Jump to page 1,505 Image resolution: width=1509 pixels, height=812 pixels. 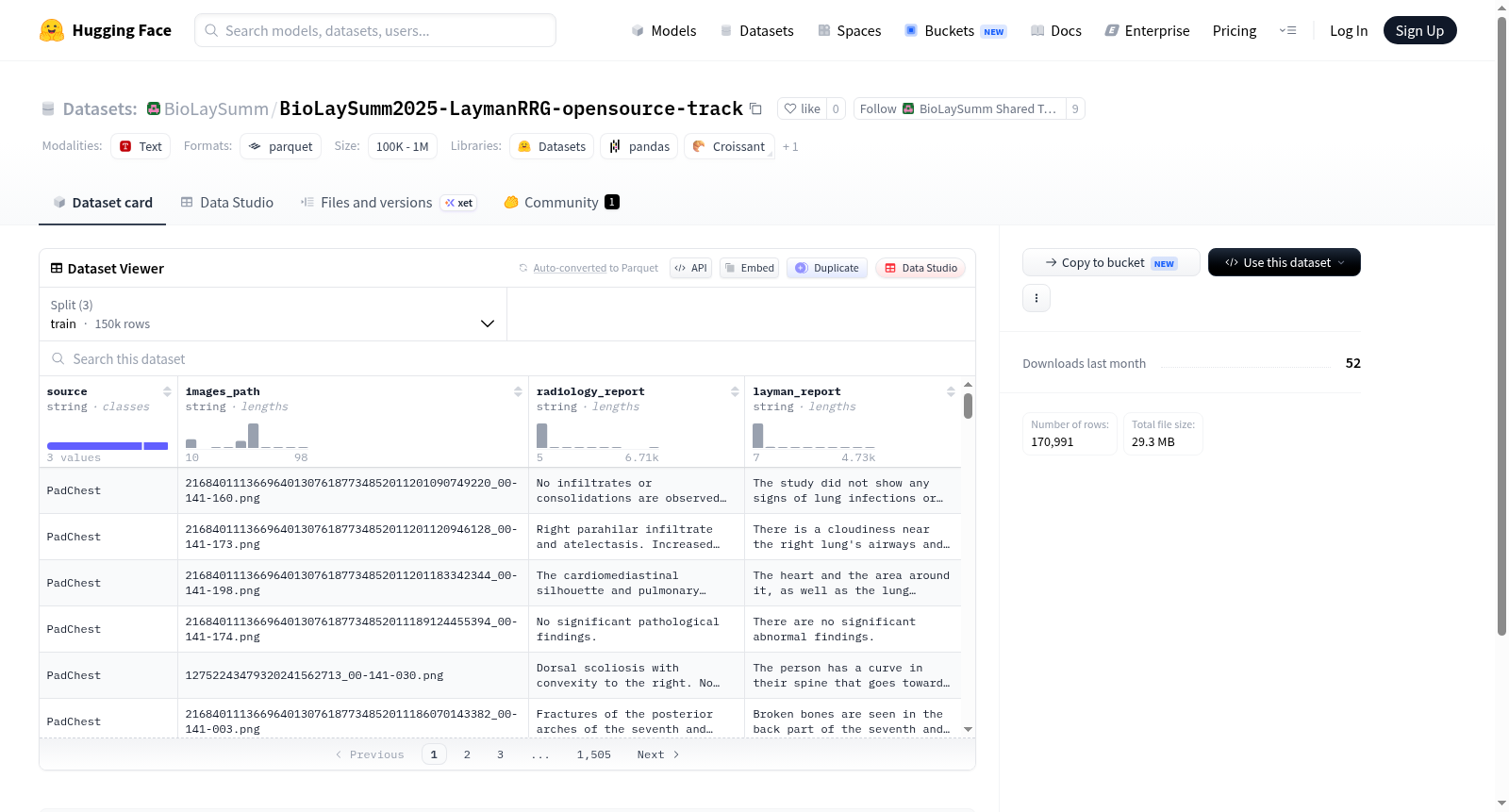point(594,754)
